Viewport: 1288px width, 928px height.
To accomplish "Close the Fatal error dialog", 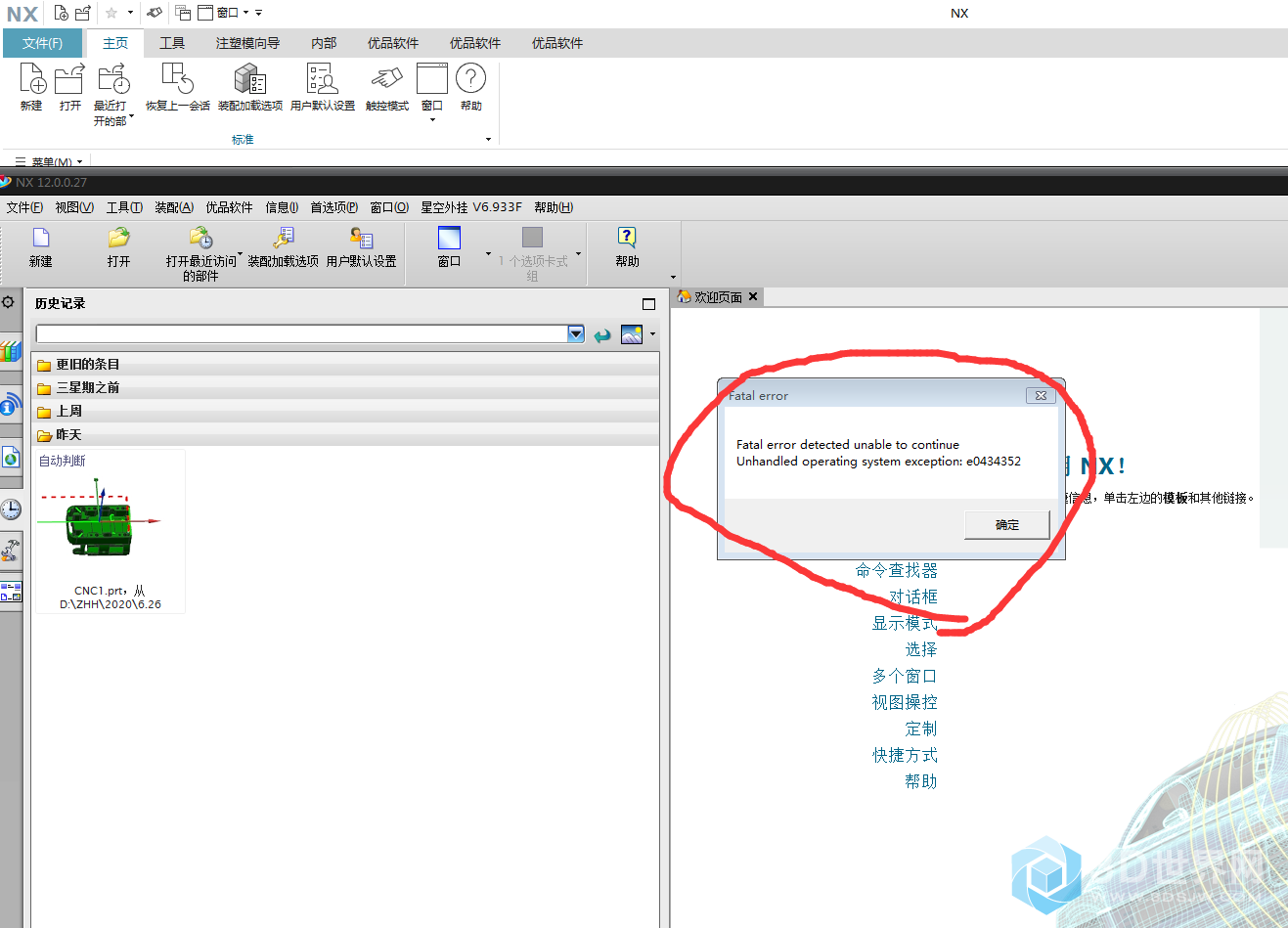I will [1041, 395].
